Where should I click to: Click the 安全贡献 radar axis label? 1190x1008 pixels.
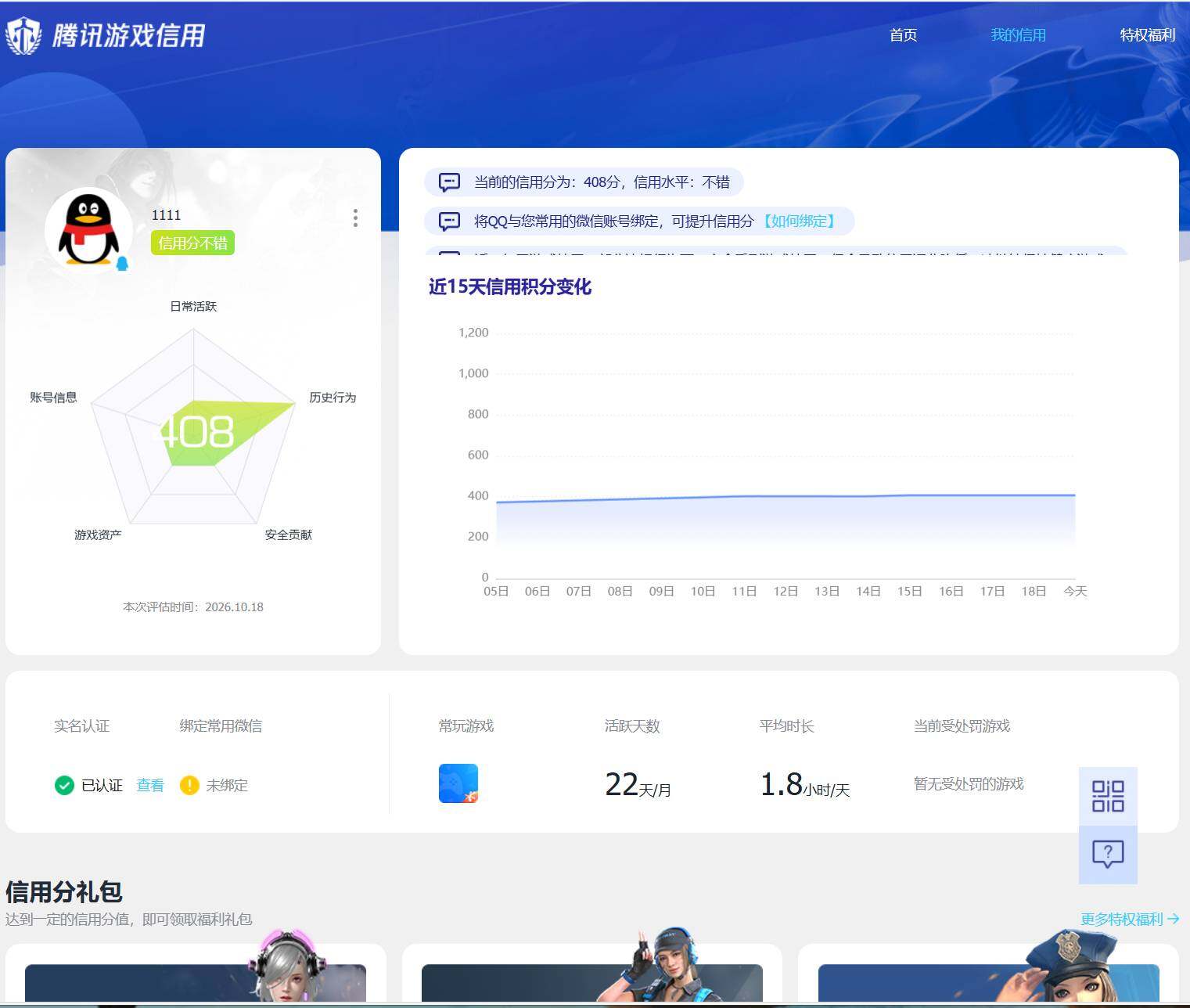(288, 535)
